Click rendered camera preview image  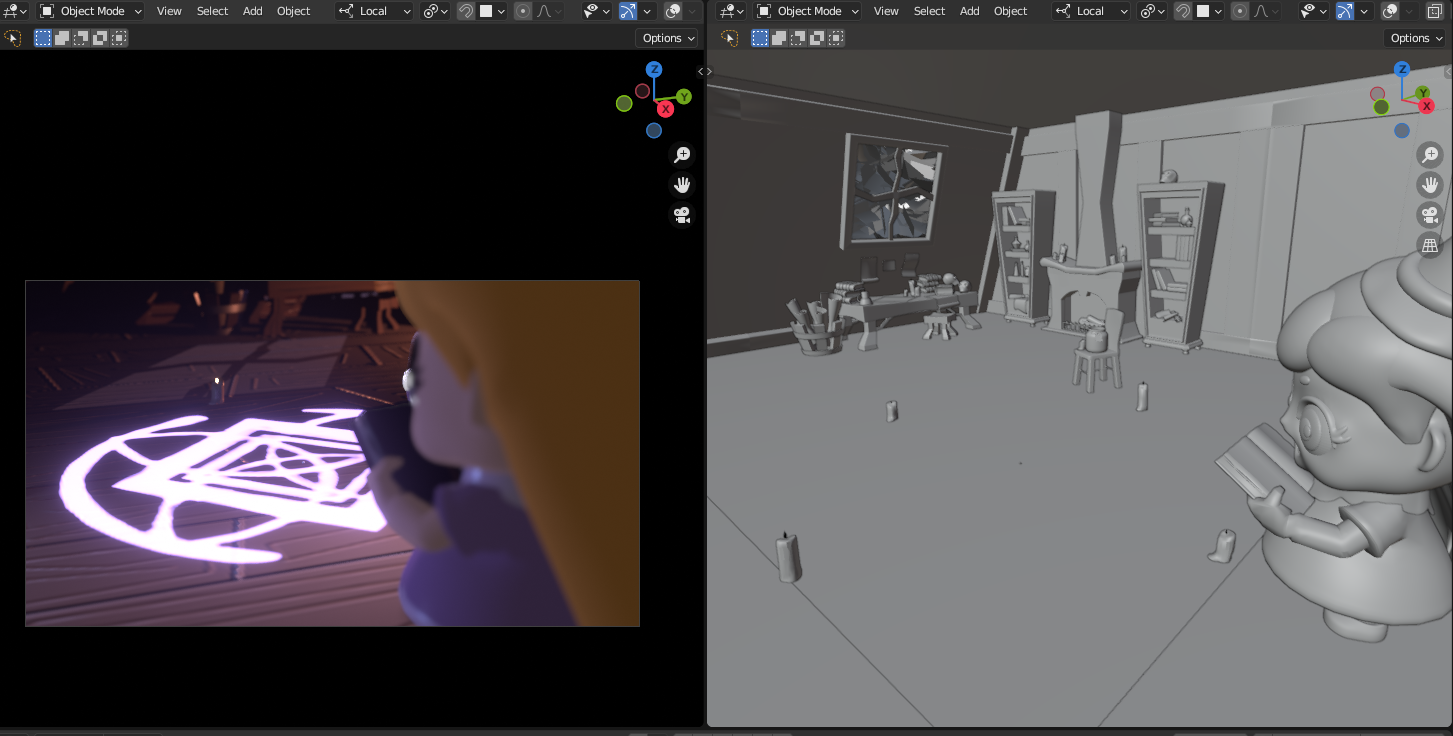[x=332, y=453]
